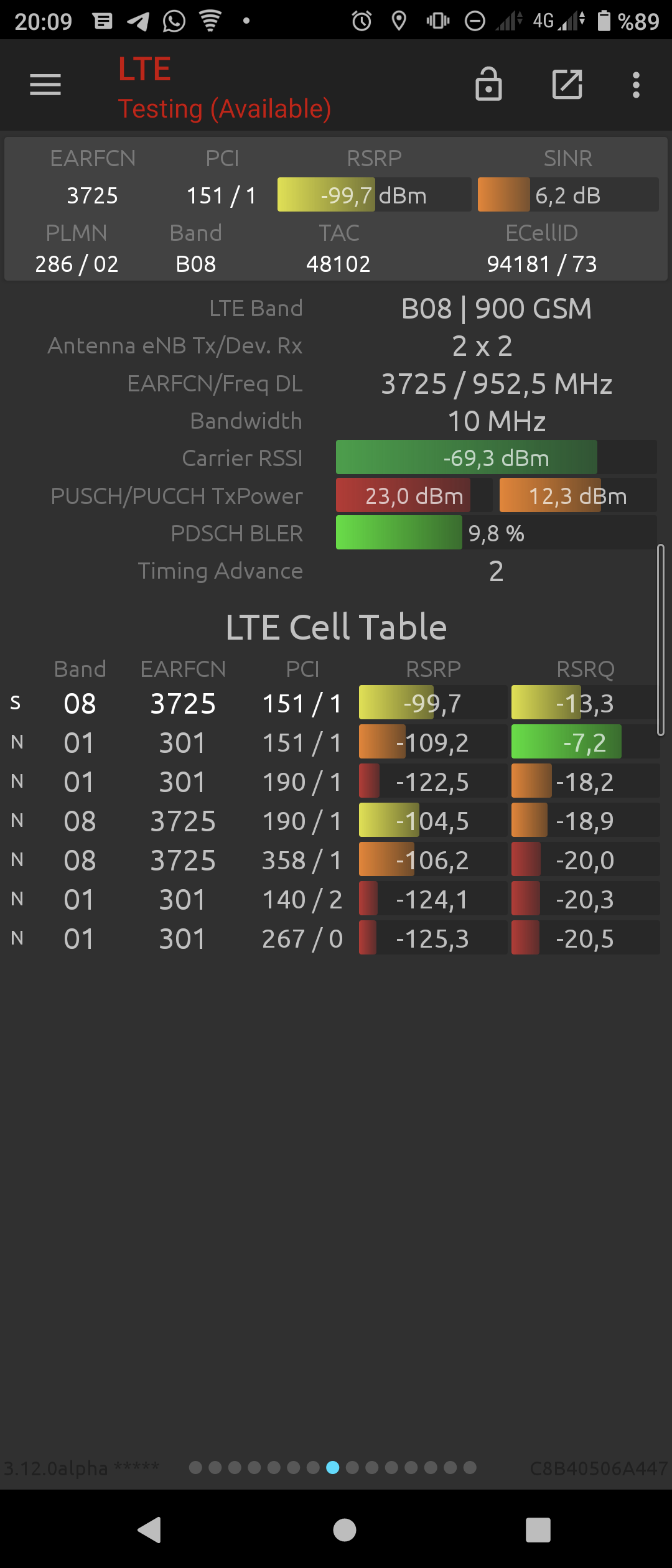Tap the LTE title text

click(x=144, y=69)
